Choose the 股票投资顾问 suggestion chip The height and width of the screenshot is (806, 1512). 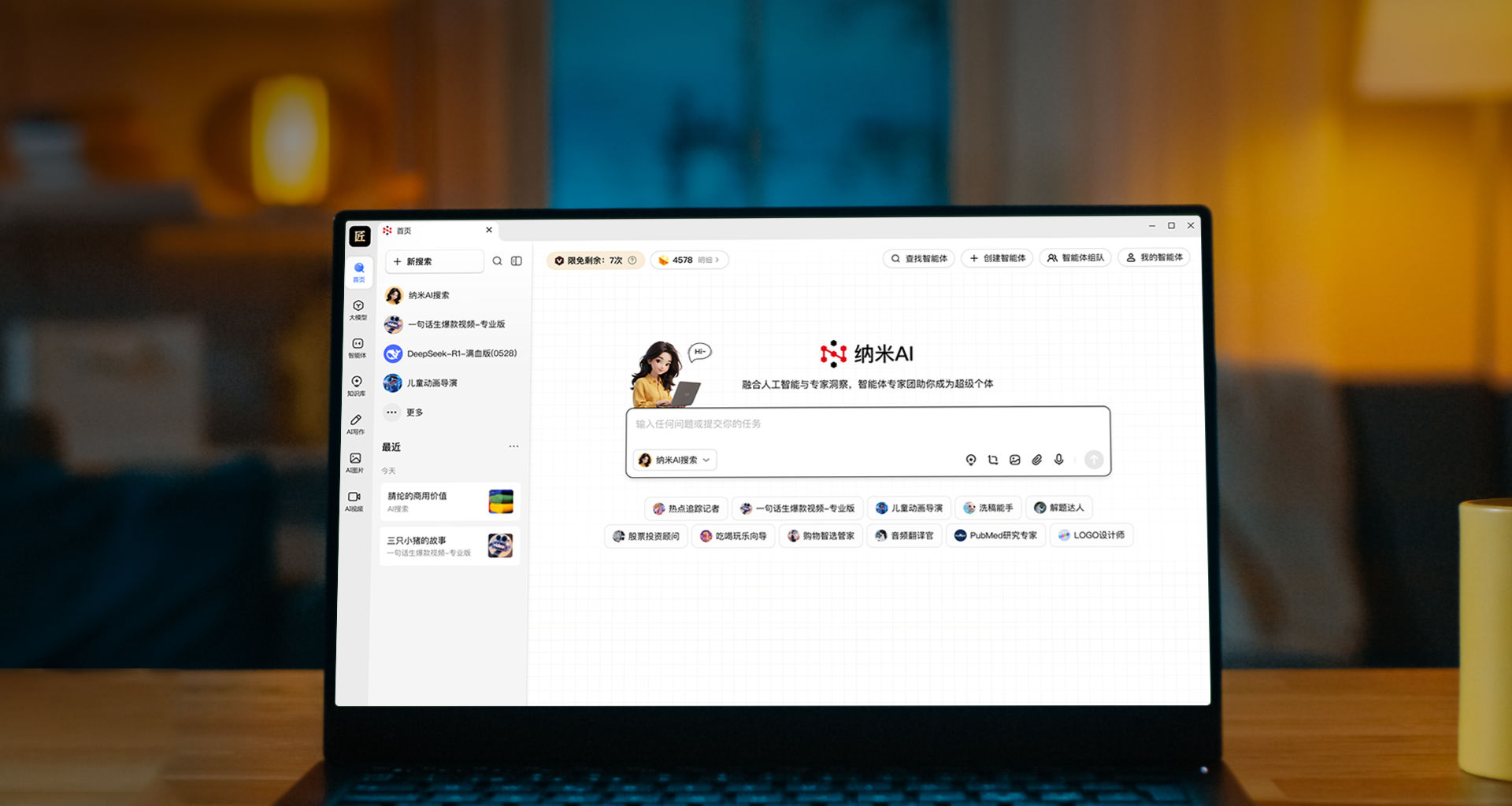coord(646,536)
